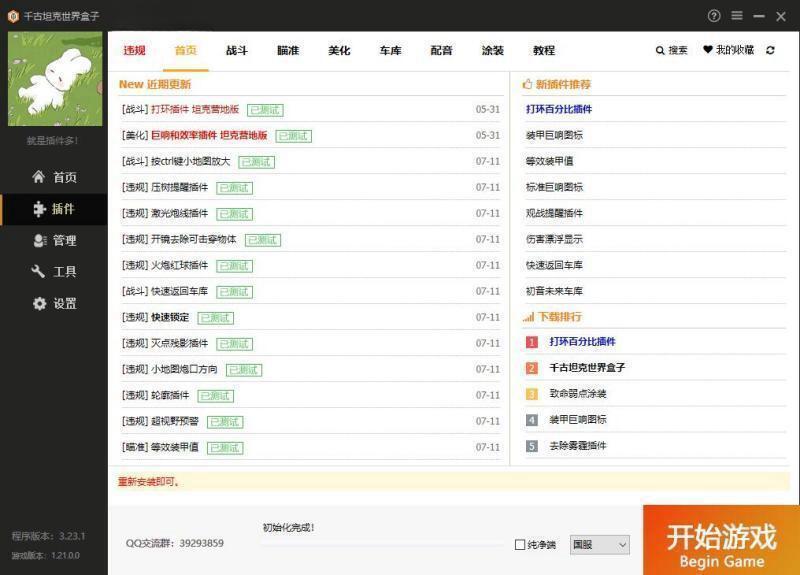Switch to the 配音 tab

[x=441, y=51]
